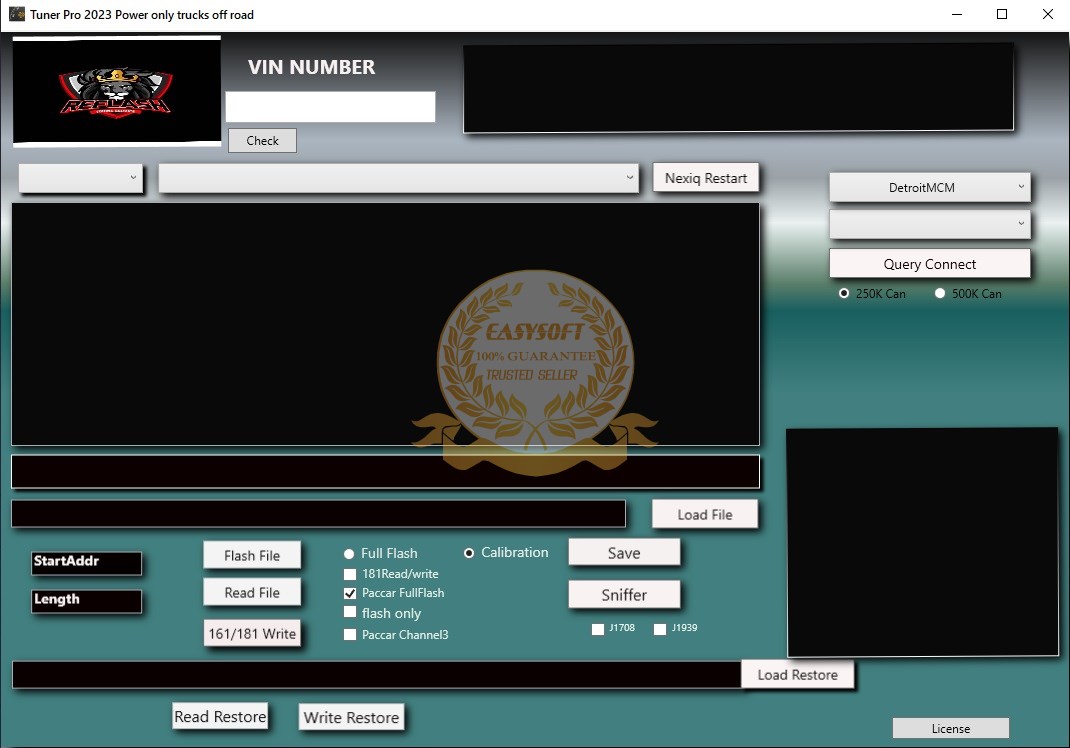Expand the wide empty dropdown beside Nexiq Restart
The width and height of the screenshot is (1070, 748).
coord(399,178)
